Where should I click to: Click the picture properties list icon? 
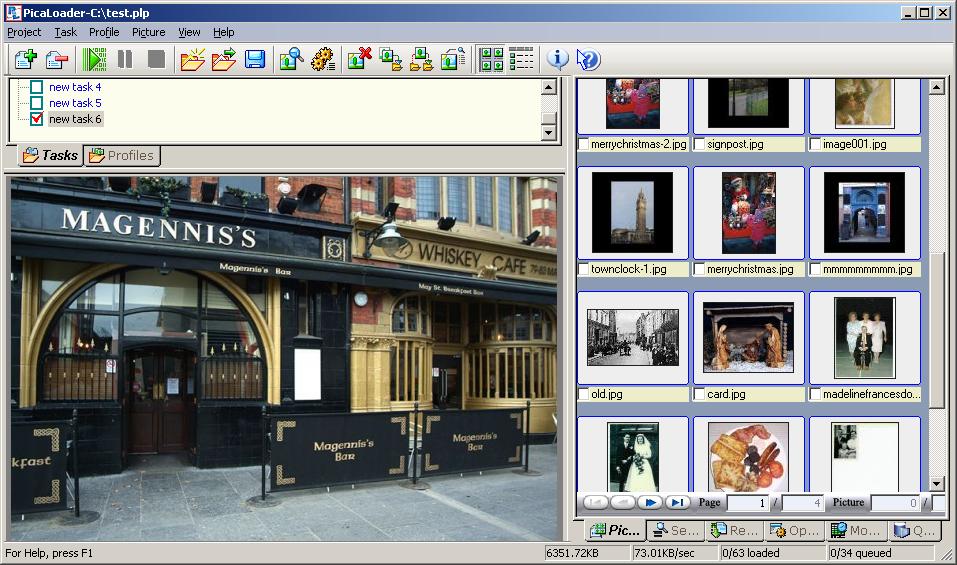click(453, 59)
